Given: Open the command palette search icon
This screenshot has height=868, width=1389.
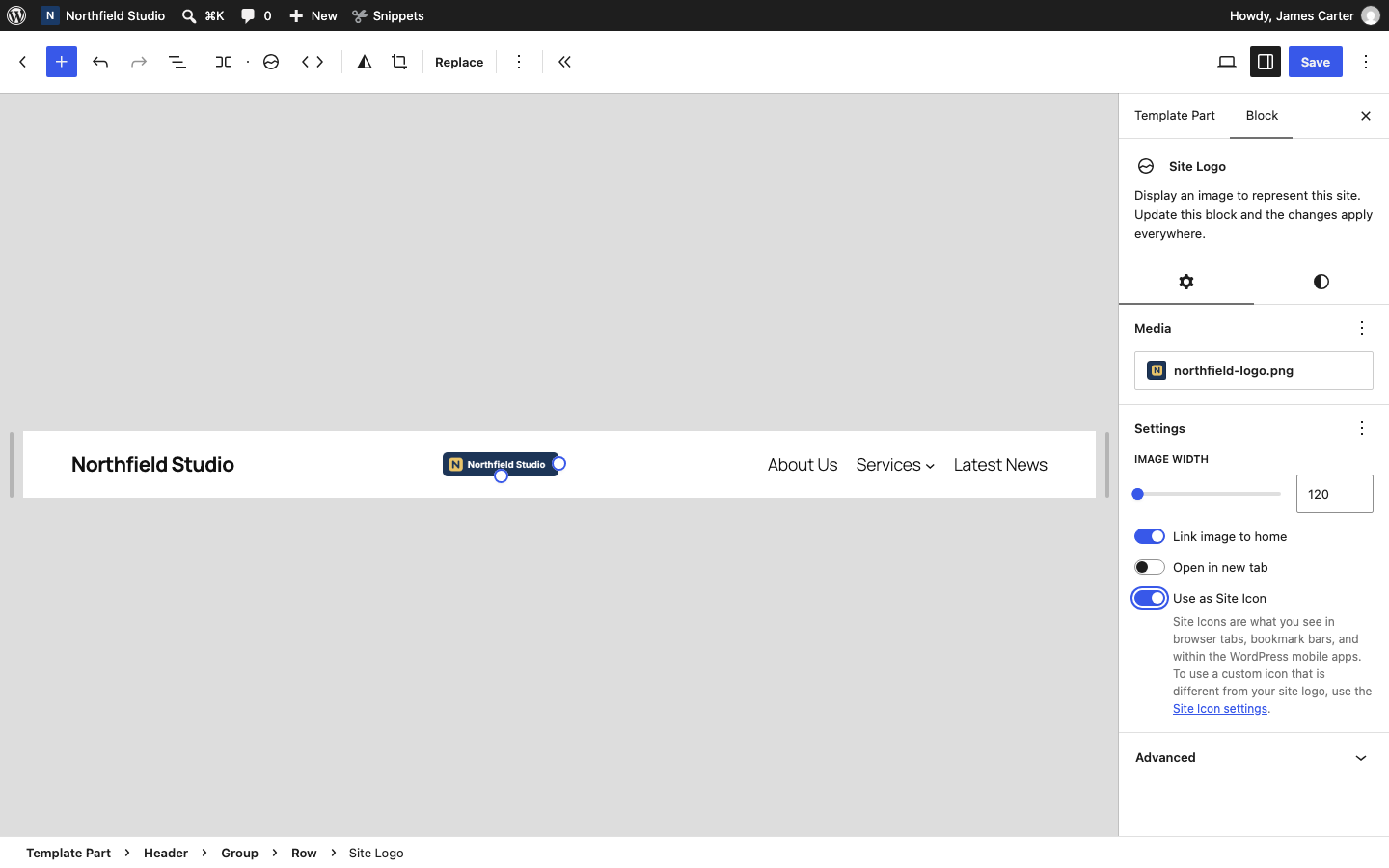Looking at the screenshot, I should click(x=189, y=15).
